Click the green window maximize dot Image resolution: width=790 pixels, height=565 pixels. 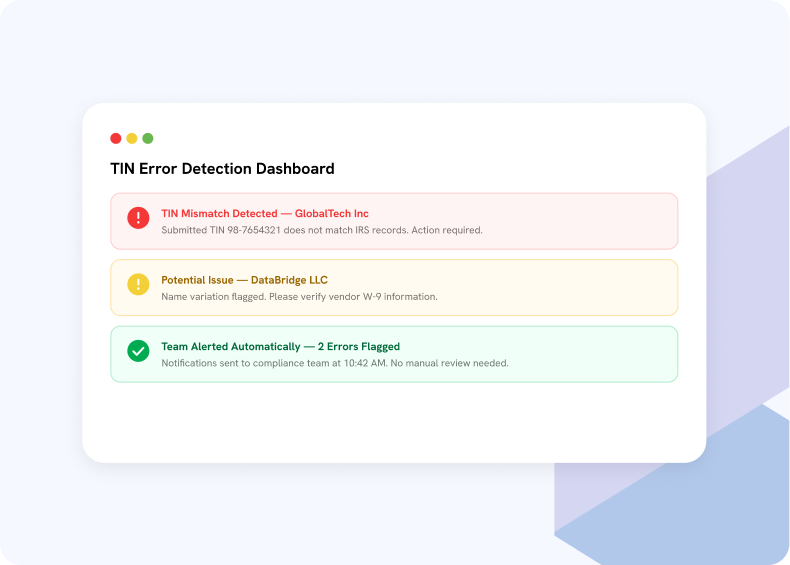148,138
